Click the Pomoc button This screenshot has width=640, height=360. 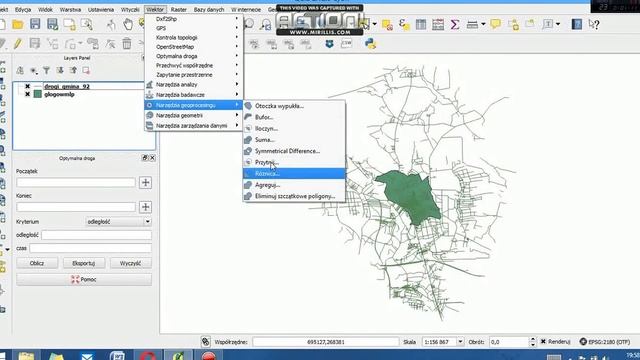(84, 280)
